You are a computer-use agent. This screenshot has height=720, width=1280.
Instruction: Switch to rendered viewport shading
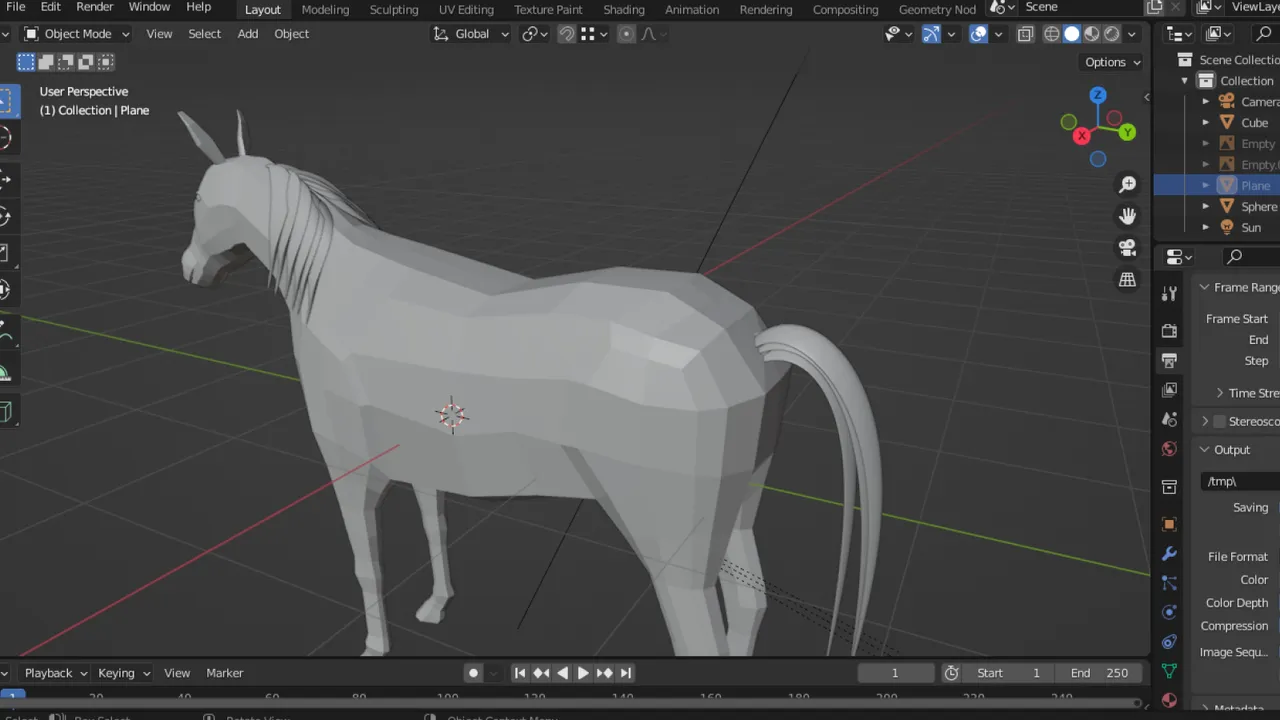pos(1111,34)
